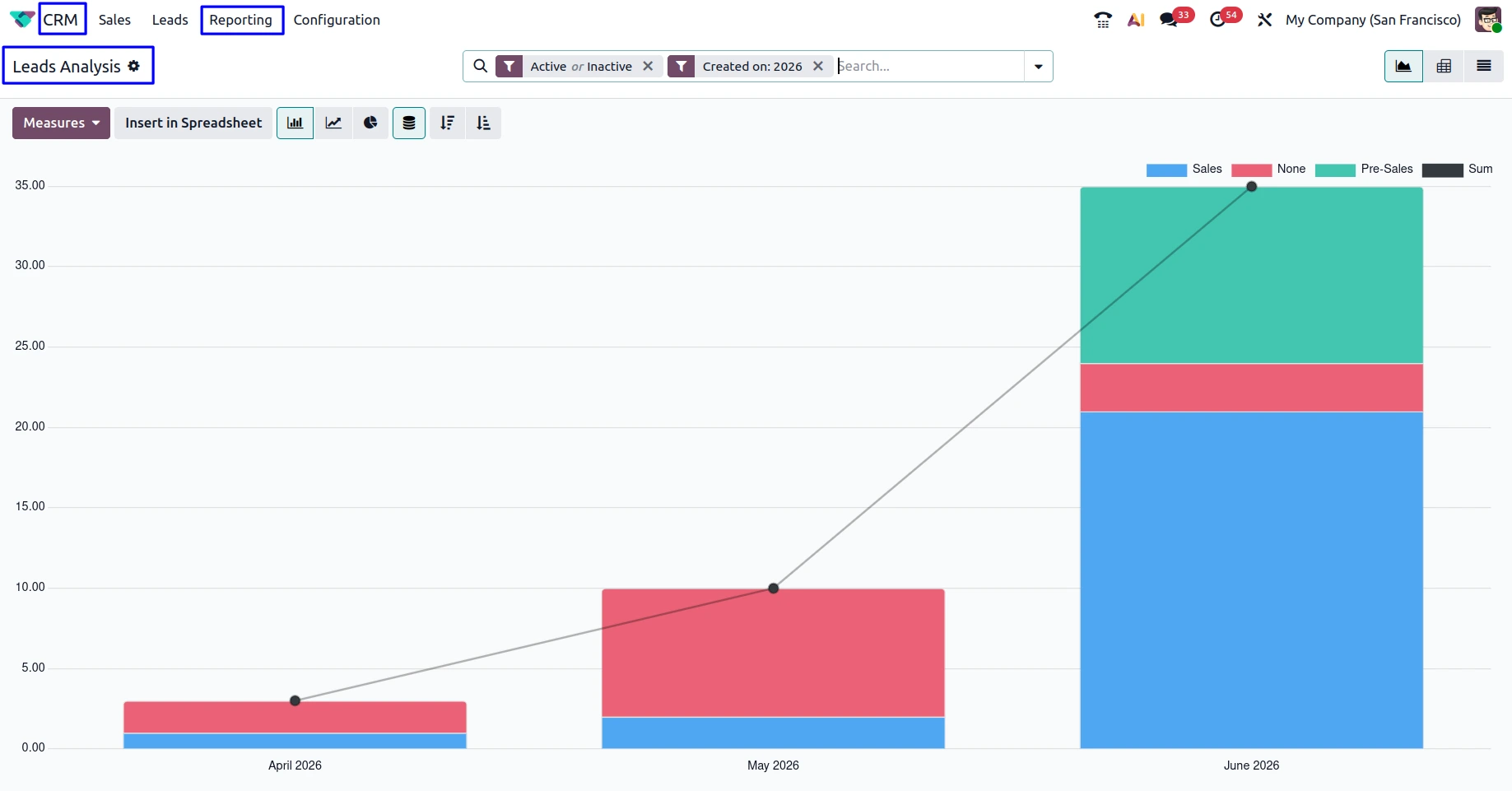Click the Created on filter funnel icon

pyautogui.click(x=682, y=66)
